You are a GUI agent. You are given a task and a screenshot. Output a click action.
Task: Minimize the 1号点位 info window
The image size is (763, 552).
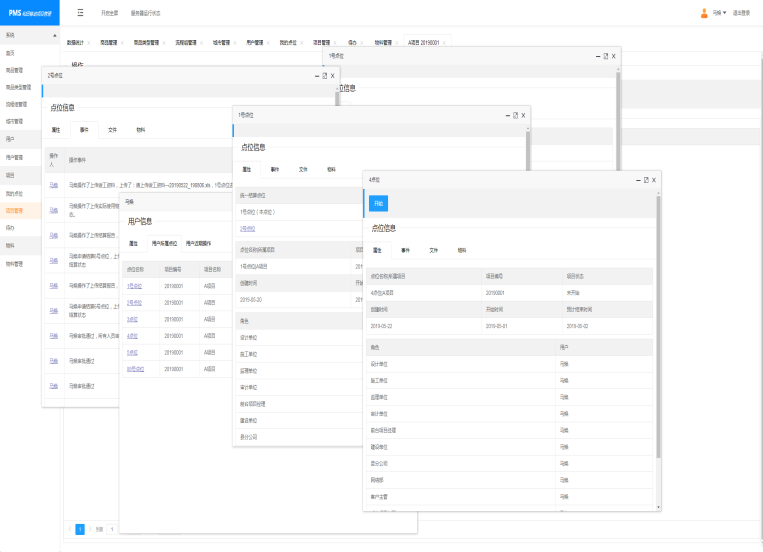click(507, 115)
